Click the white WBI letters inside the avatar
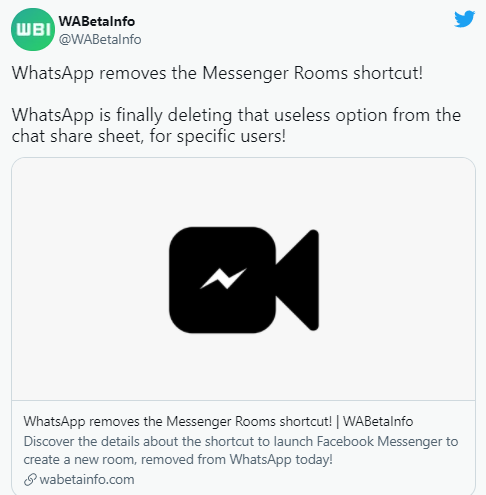Screen dimensions: 486x495 pos(33,30)
